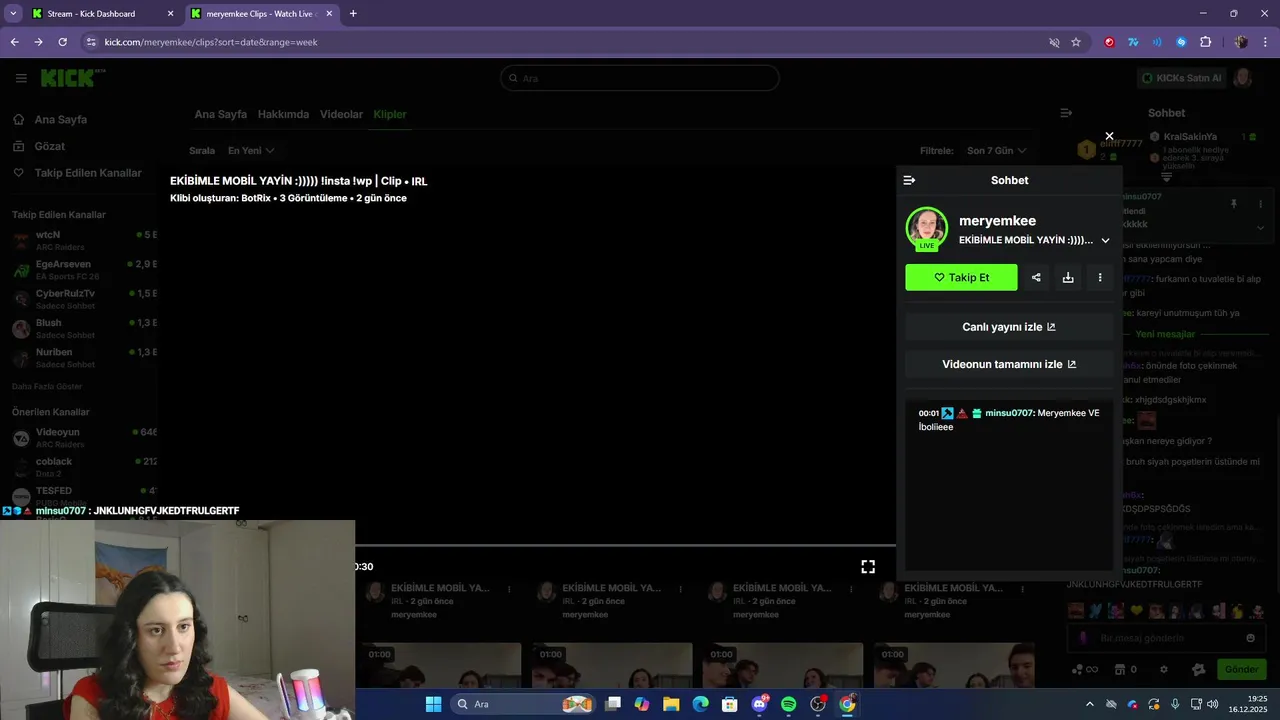The width and height of the screenshot is (1280, 720).
Task: Select wtcN channel in the sidebar
Action: (84, 240)
